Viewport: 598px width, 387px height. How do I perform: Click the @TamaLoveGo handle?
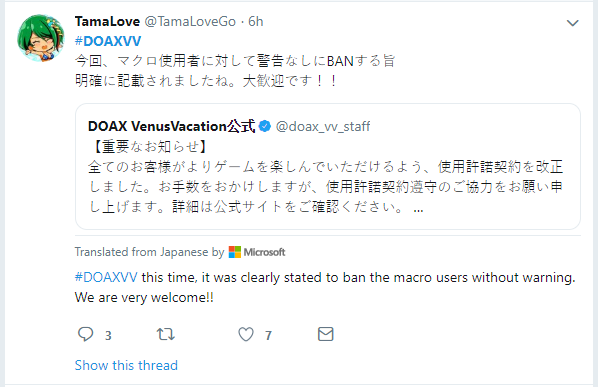click(190, 21)
